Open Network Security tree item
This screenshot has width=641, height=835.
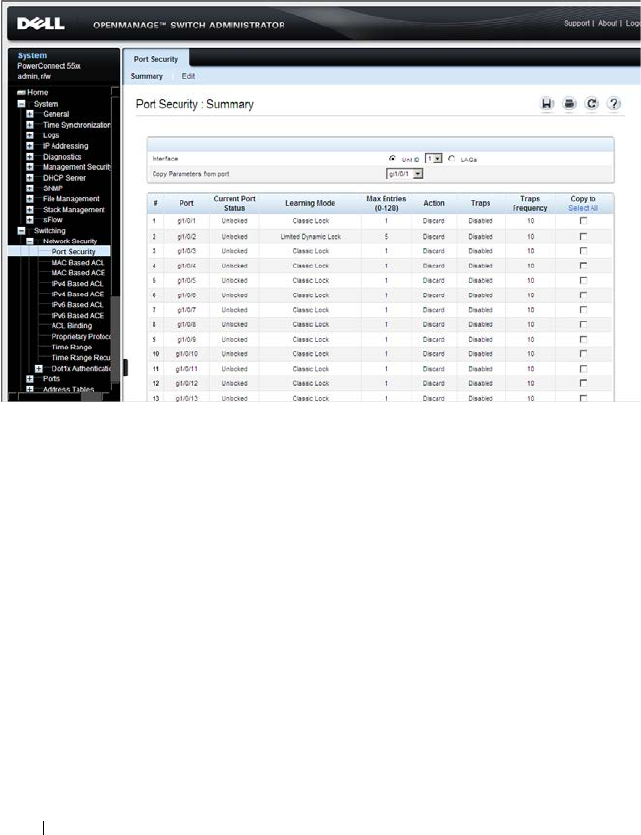tap(70, 241)
